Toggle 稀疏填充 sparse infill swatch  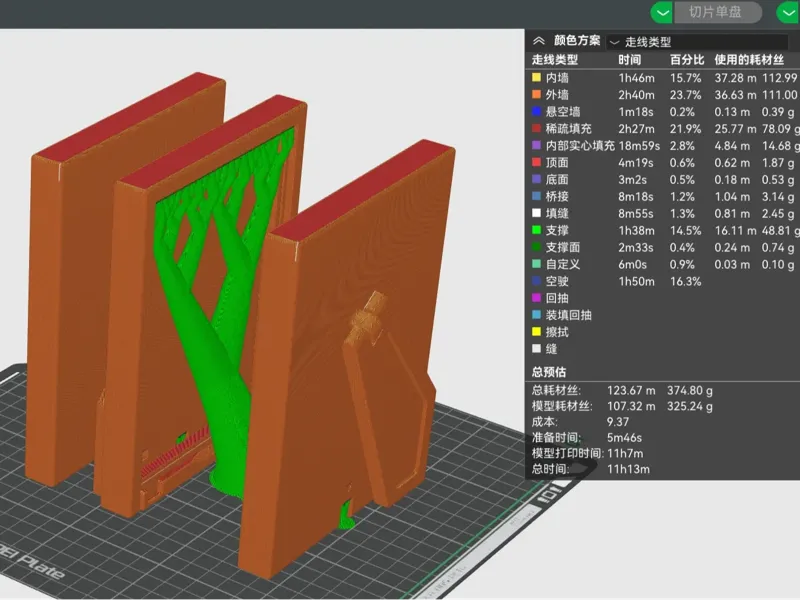[x=536, y=129]
